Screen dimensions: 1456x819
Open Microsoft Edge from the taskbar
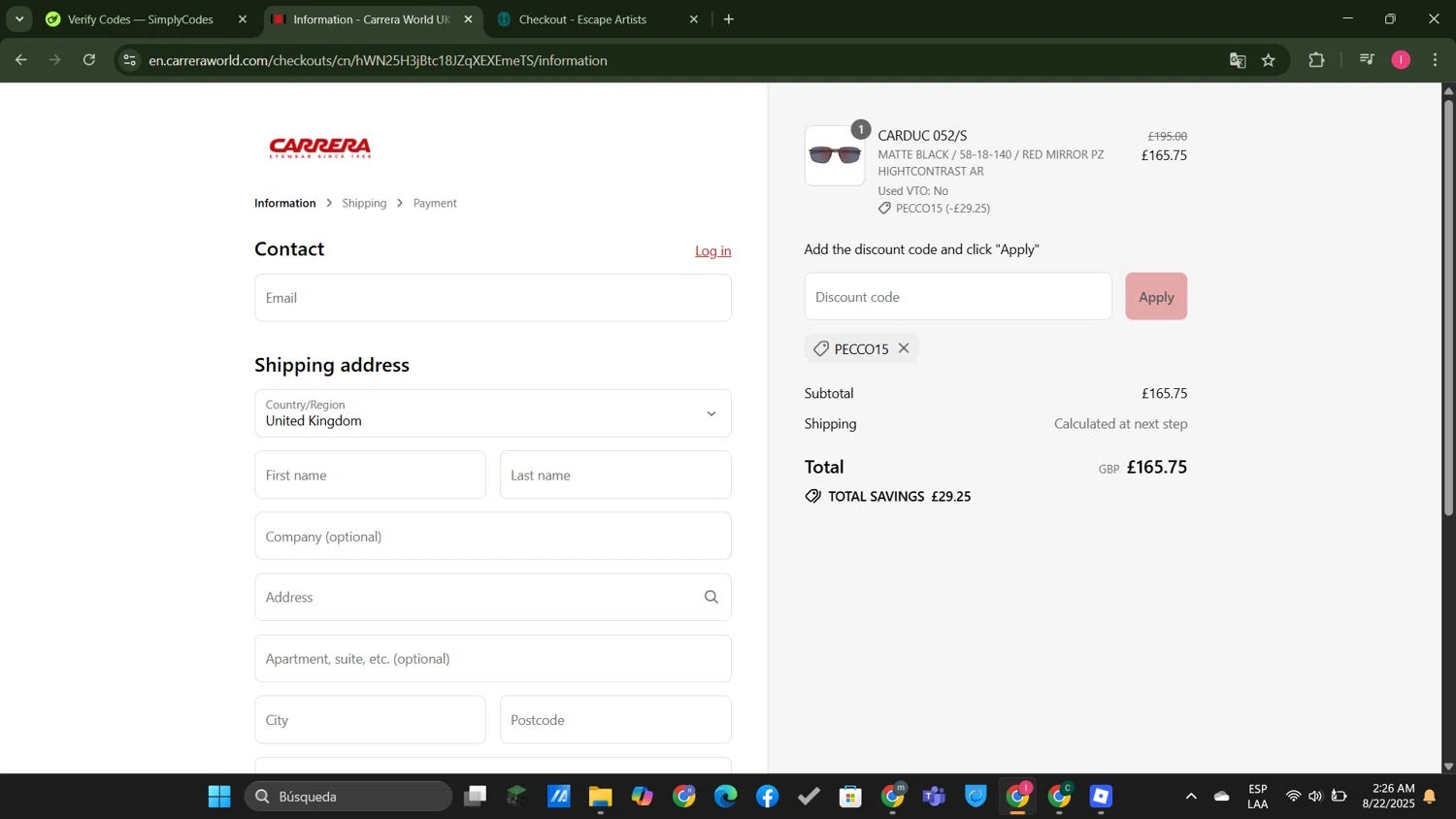click(x=725, y=797)
